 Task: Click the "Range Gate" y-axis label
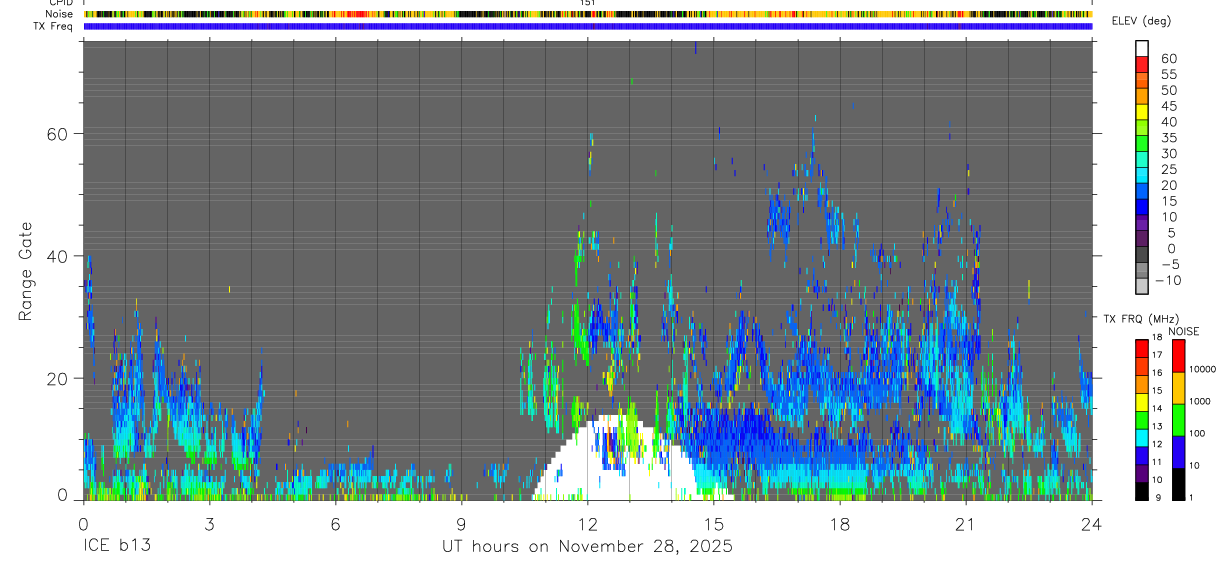25,269
